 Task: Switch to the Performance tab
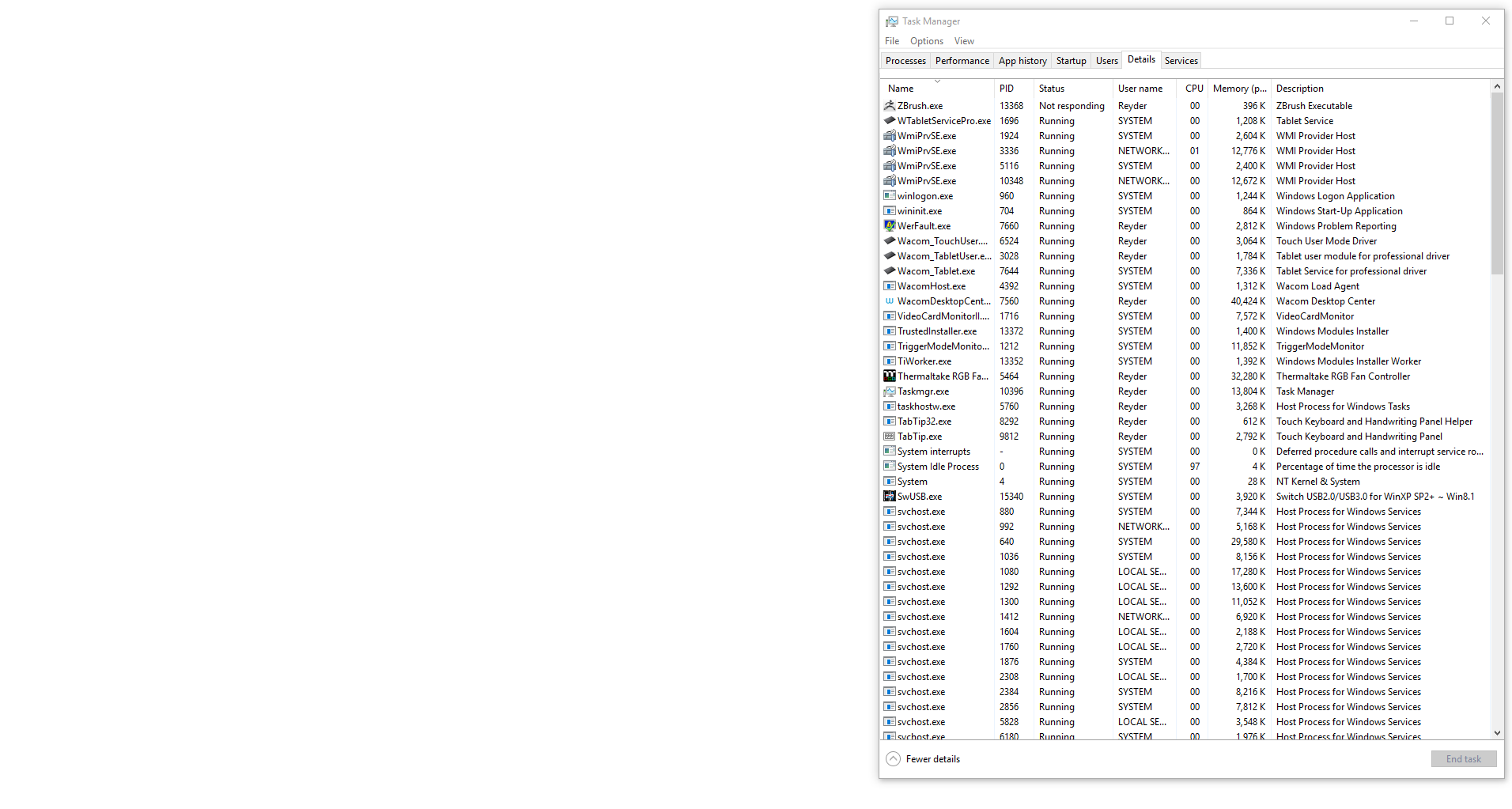(x=962, y=61)
